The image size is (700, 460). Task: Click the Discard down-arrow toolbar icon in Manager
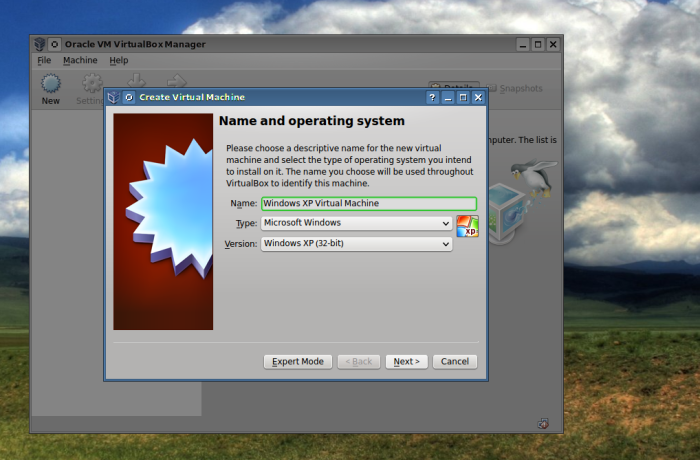[x=137, y=81]
